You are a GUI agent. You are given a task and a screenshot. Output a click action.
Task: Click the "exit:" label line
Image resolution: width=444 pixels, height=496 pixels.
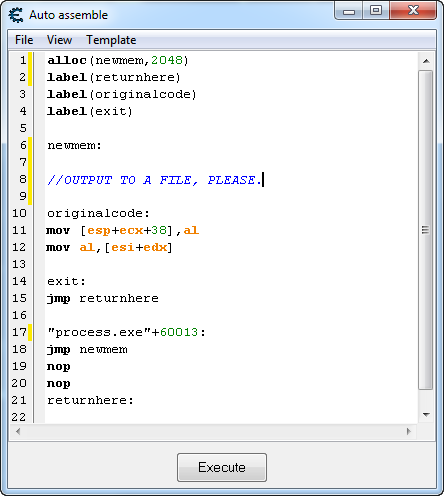click(x=66, y=281)
